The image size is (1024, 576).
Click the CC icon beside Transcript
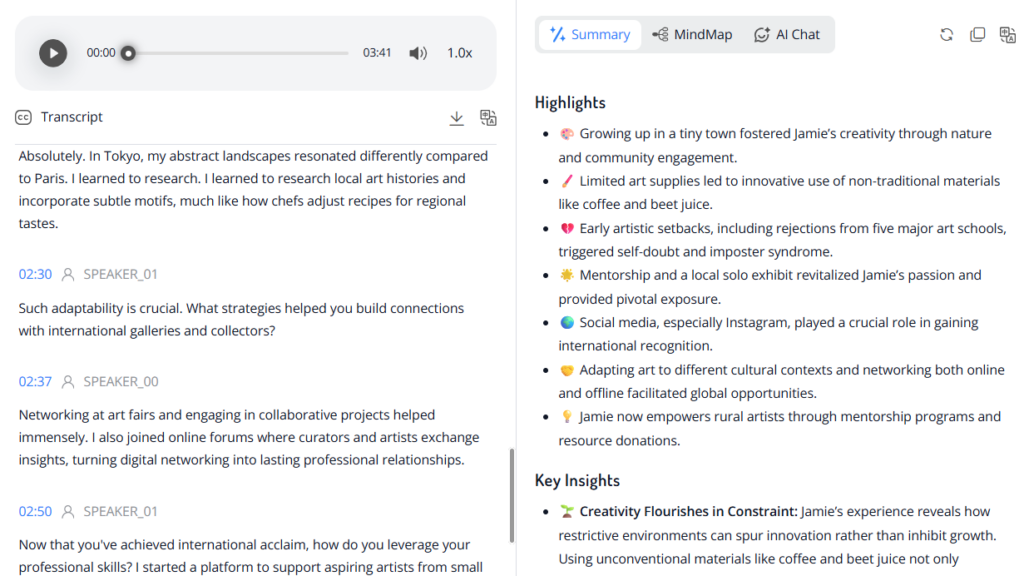point(25,117)
